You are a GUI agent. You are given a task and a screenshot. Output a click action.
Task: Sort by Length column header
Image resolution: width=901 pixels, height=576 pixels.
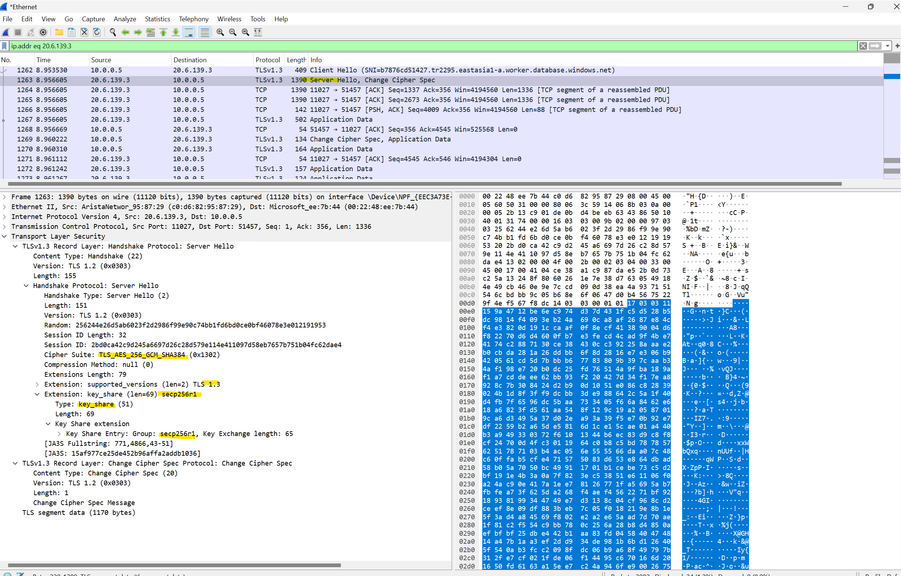pyautogui.click(x=296, y=60)
